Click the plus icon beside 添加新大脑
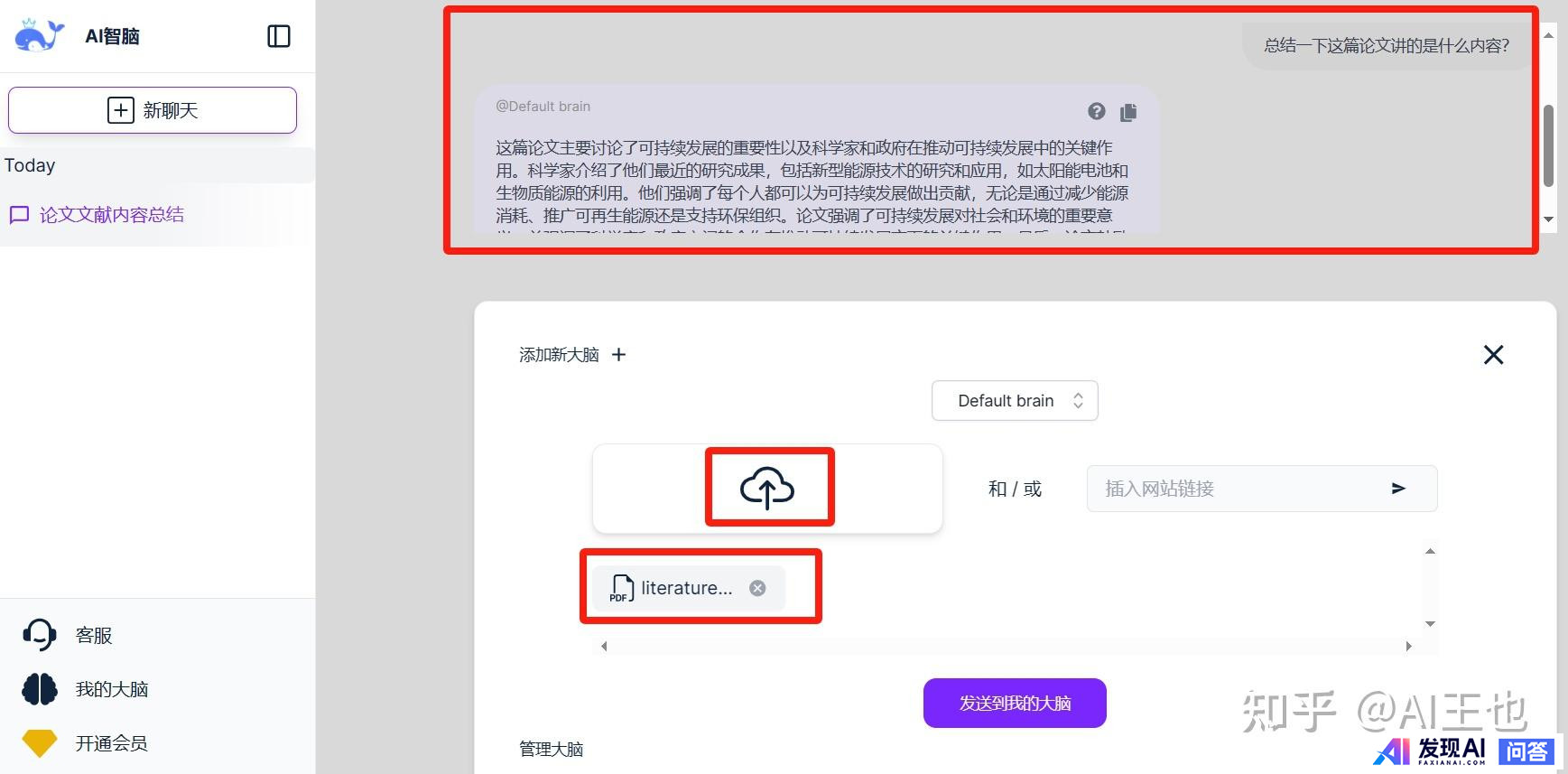1568x774 pixels. (x=618, y=355)
